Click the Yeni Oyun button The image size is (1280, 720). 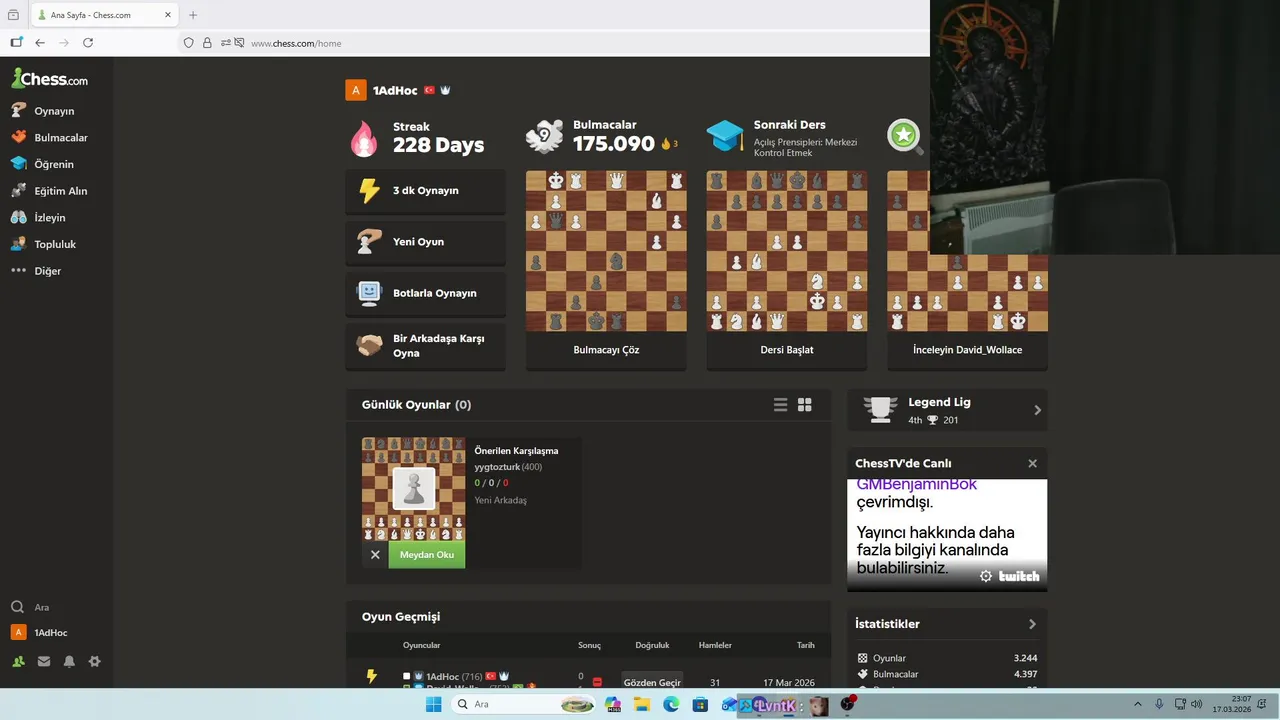pos(425,242)
